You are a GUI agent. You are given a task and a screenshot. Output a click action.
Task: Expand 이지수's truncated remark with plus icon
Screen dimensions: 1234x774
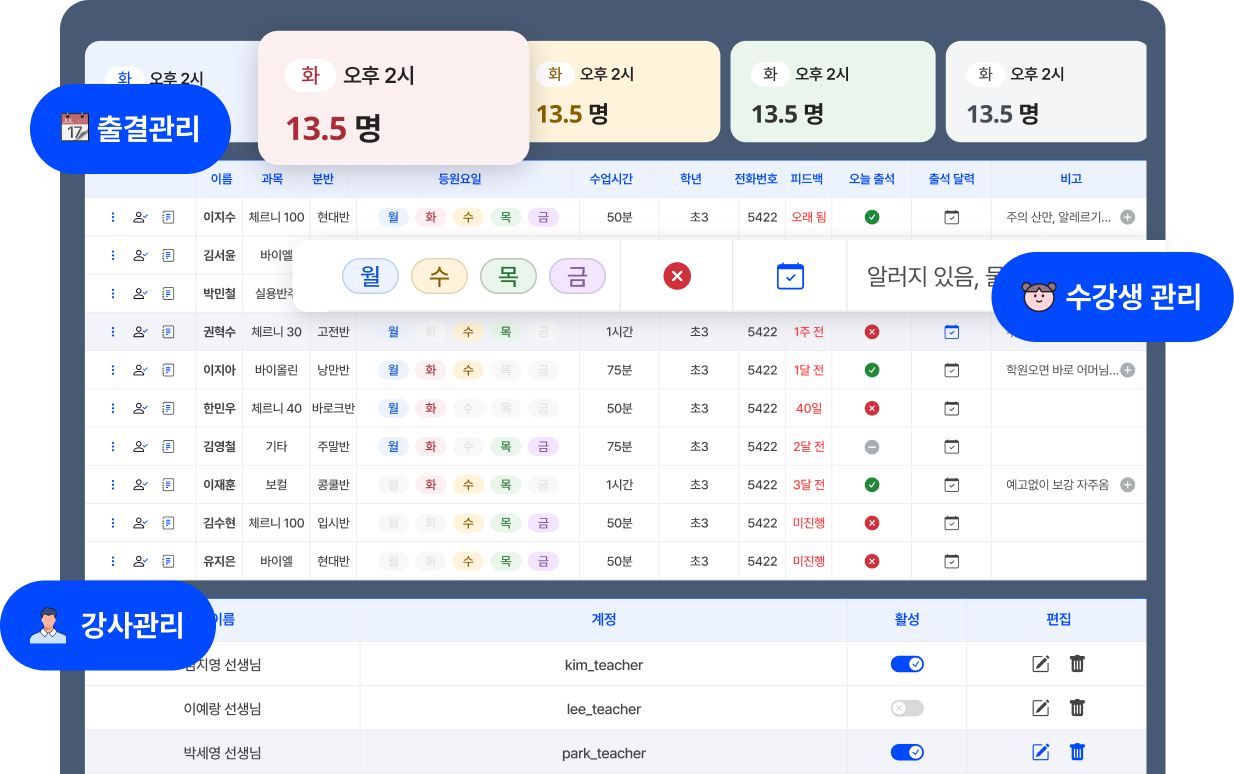click(1127, 217)
